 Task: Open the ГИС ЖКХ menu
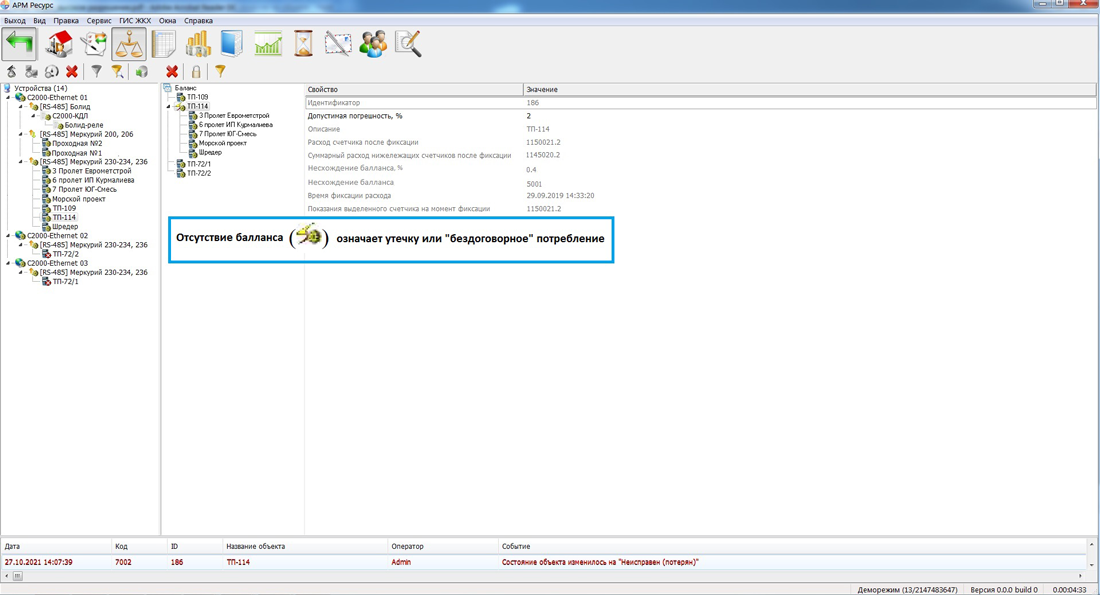(x=135, y=20)
